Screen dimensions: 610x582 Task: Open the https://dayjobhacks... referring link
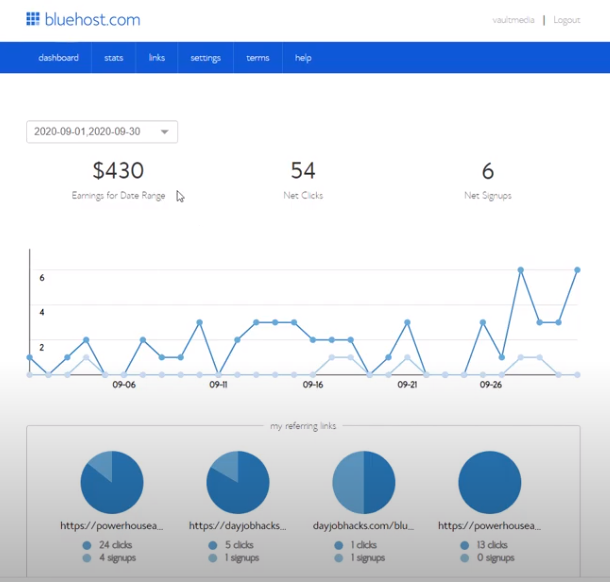point(238,526)
